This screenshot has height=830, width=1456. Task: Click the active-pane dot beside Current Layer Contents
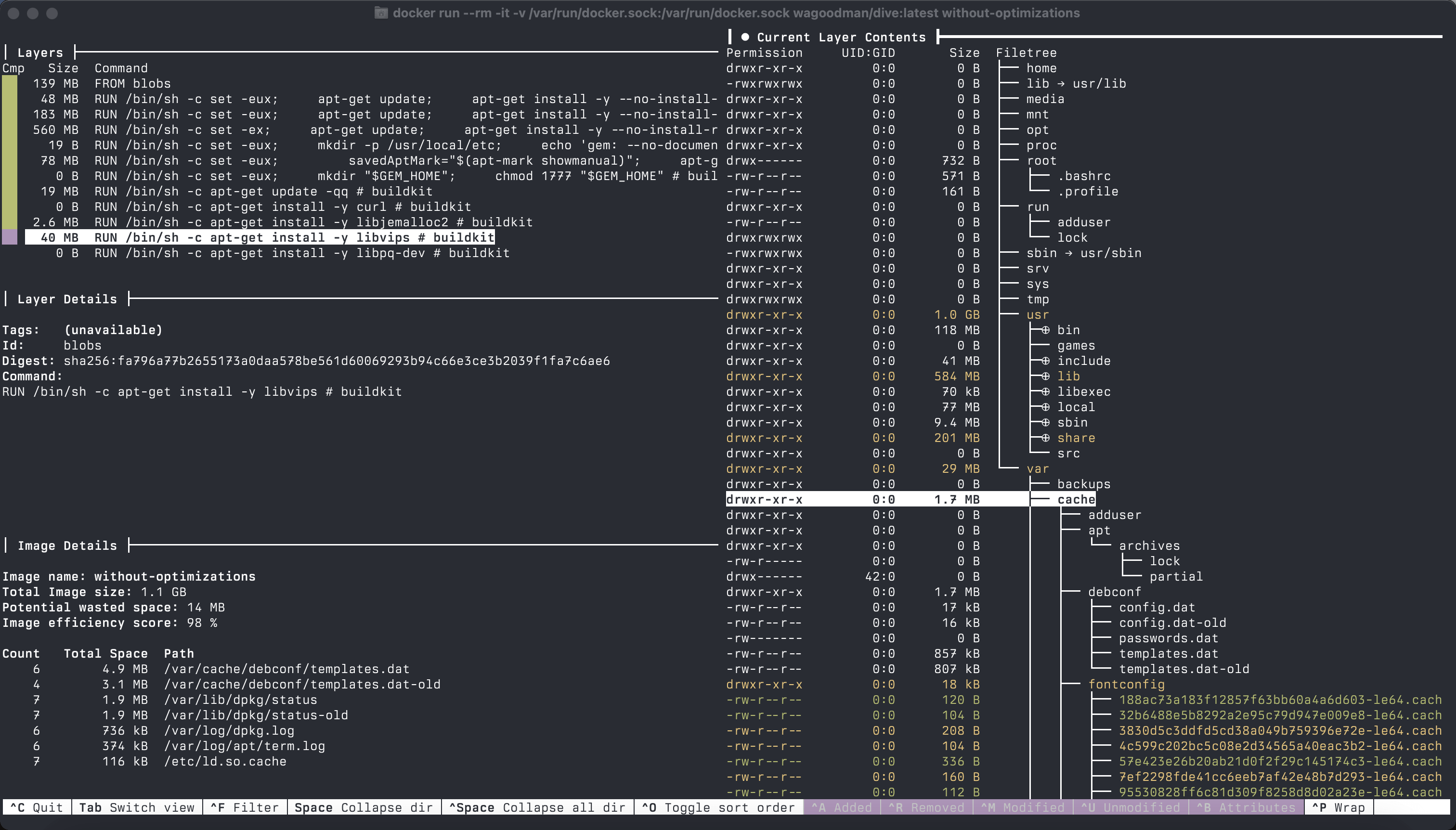[x=745, y=37]
